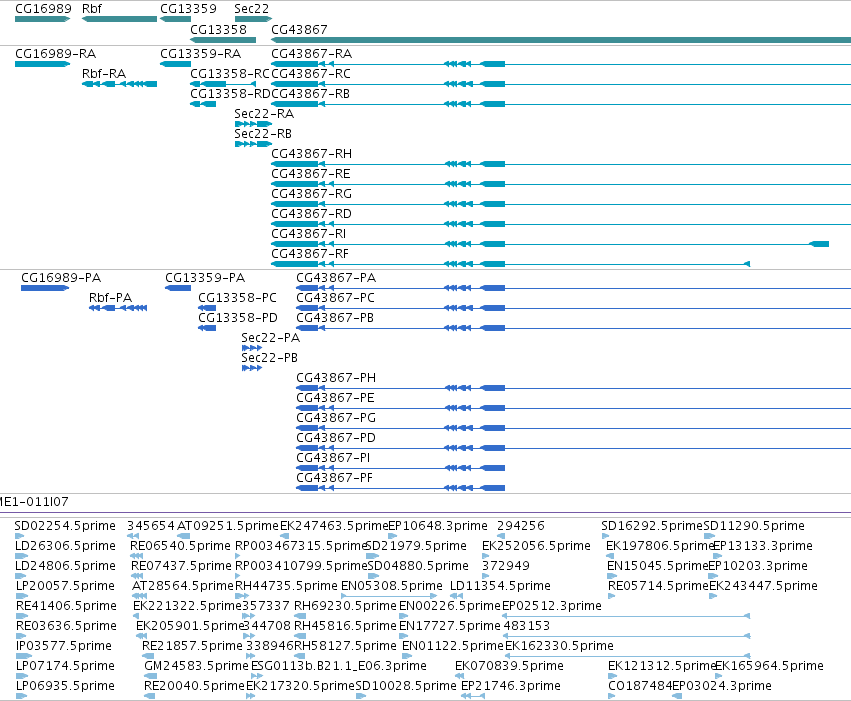Click Sec22-PA protein label
The image size is (851, 701).
point(271,337)
